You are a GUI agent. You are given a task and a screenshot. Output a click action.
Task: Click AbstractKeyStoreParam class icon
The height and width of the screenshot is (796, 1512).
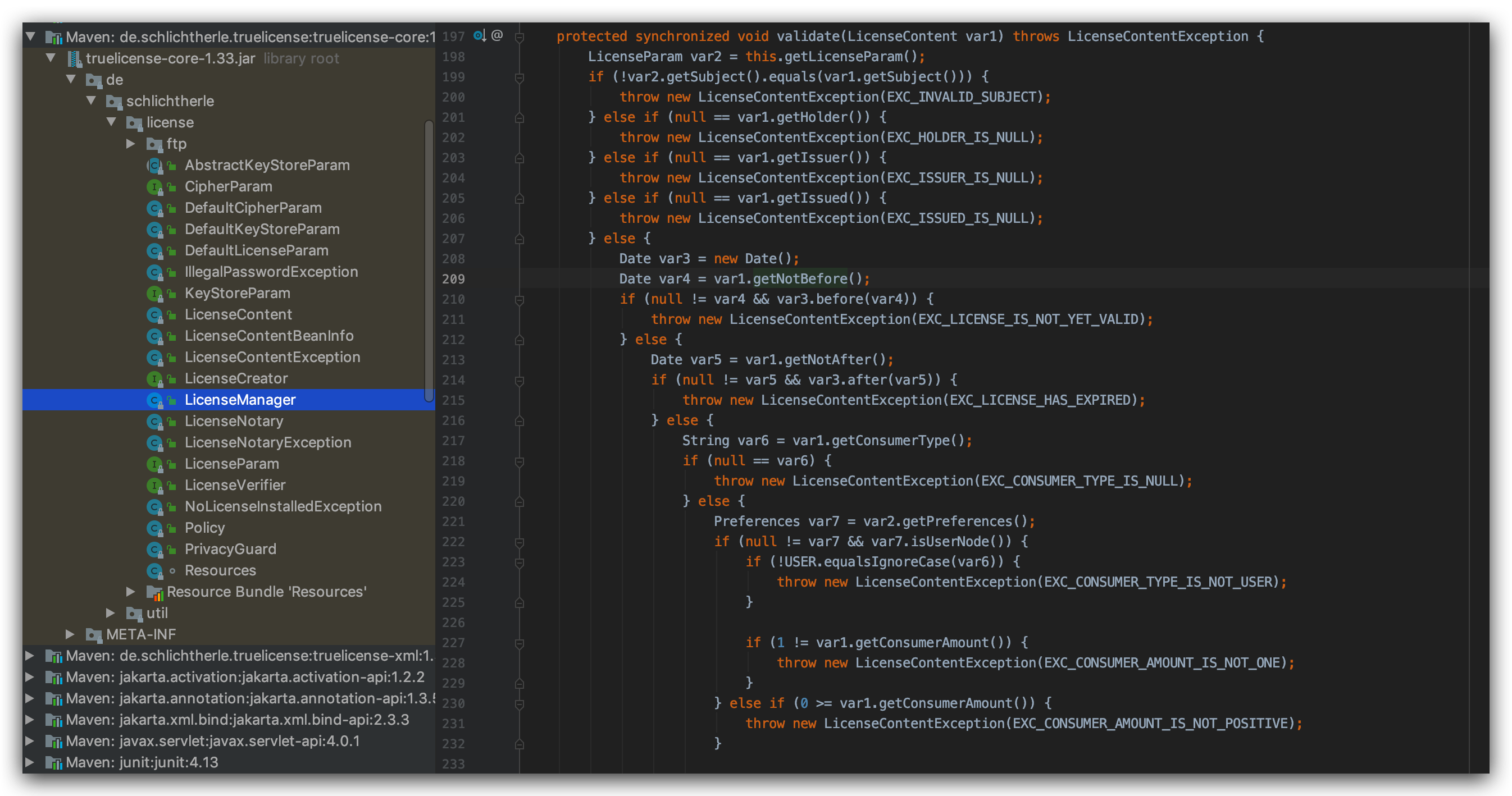[154, 166]
